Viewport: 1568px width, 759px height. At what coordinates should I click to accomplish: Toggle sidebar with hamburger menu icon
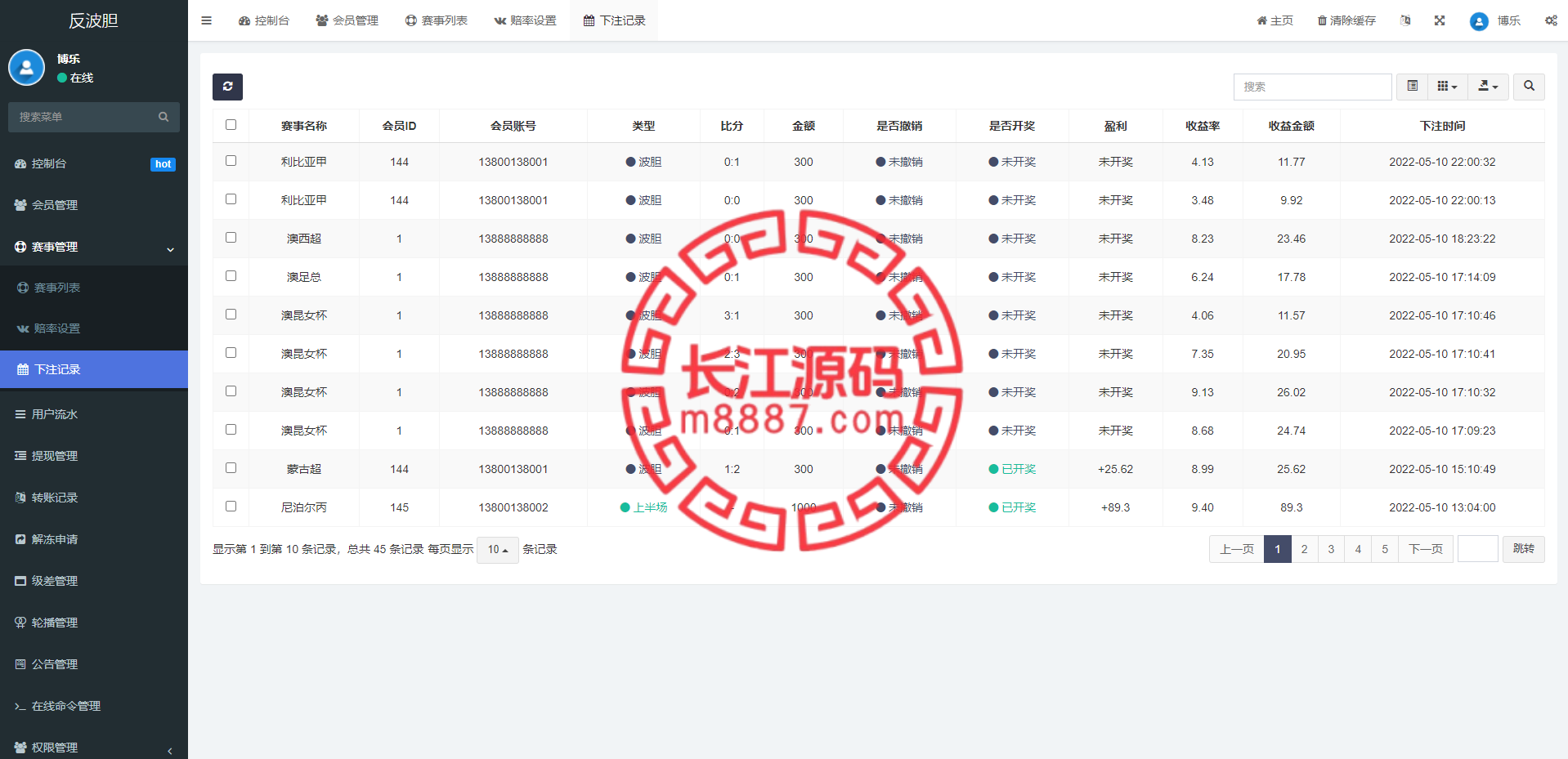[206, 20]
